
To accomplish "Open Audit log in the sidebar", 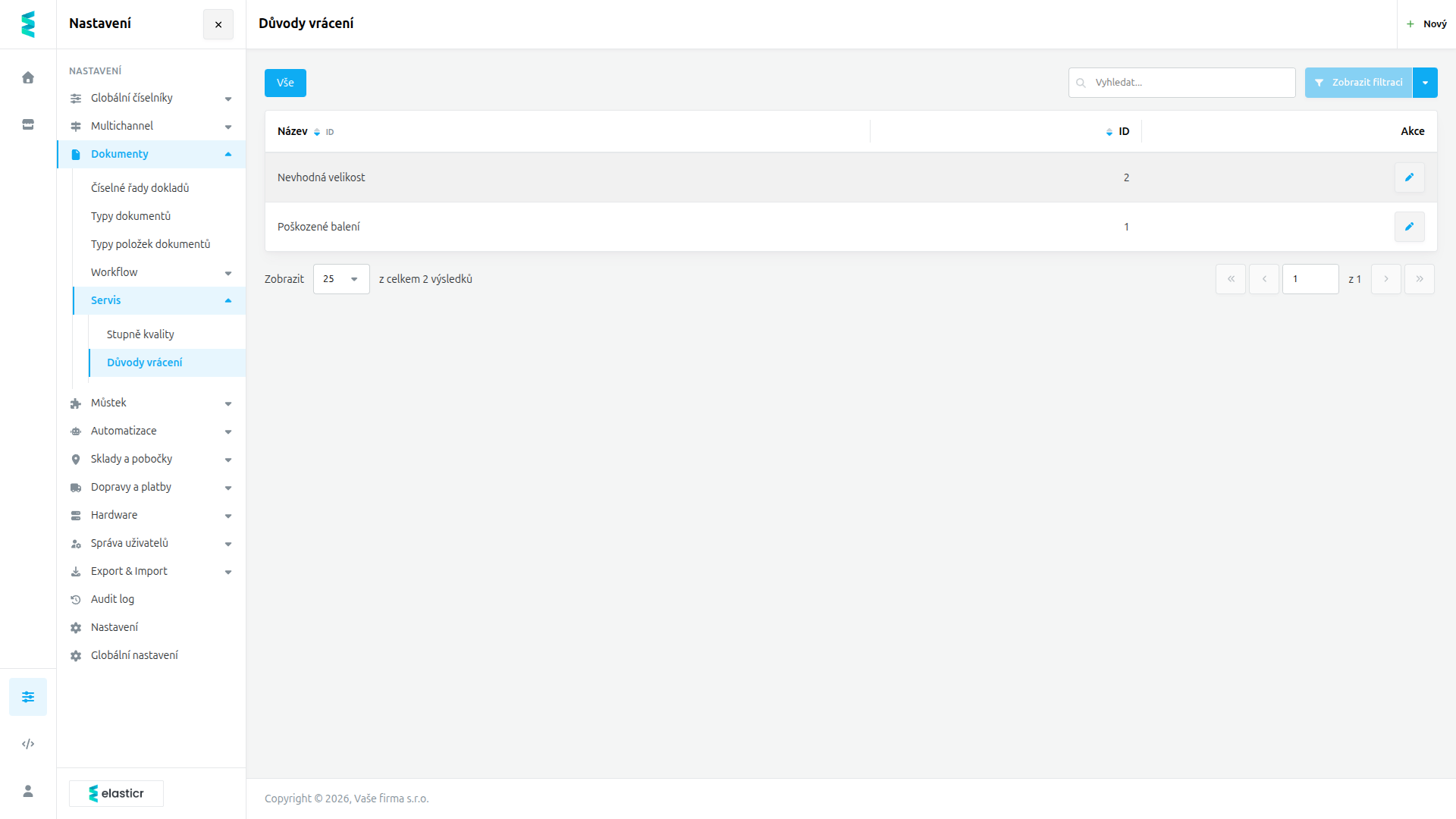I will (112, 599).
